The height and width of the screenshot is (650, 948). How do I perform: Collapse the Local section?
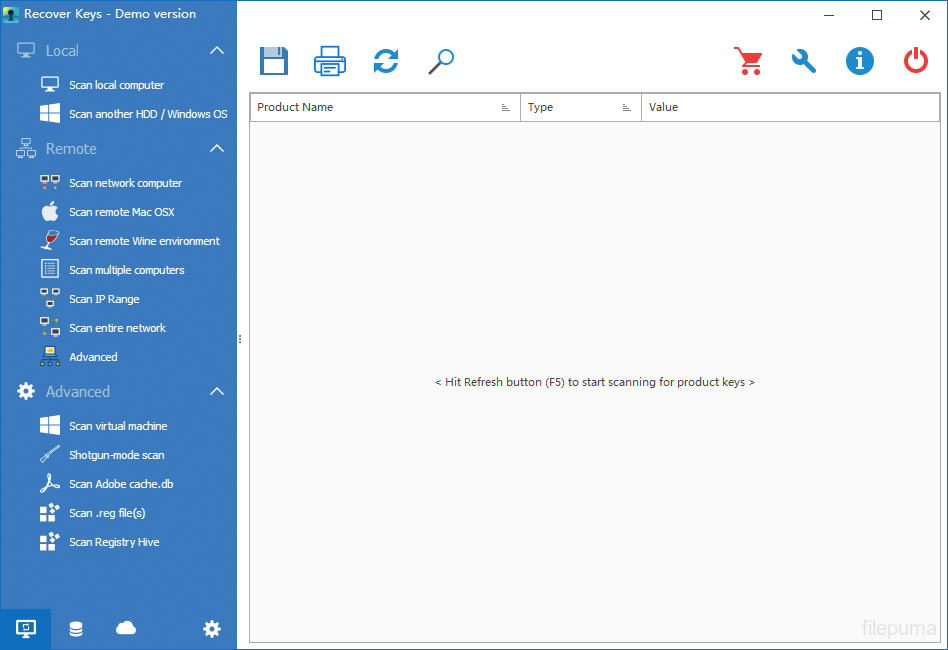[217, 51]
